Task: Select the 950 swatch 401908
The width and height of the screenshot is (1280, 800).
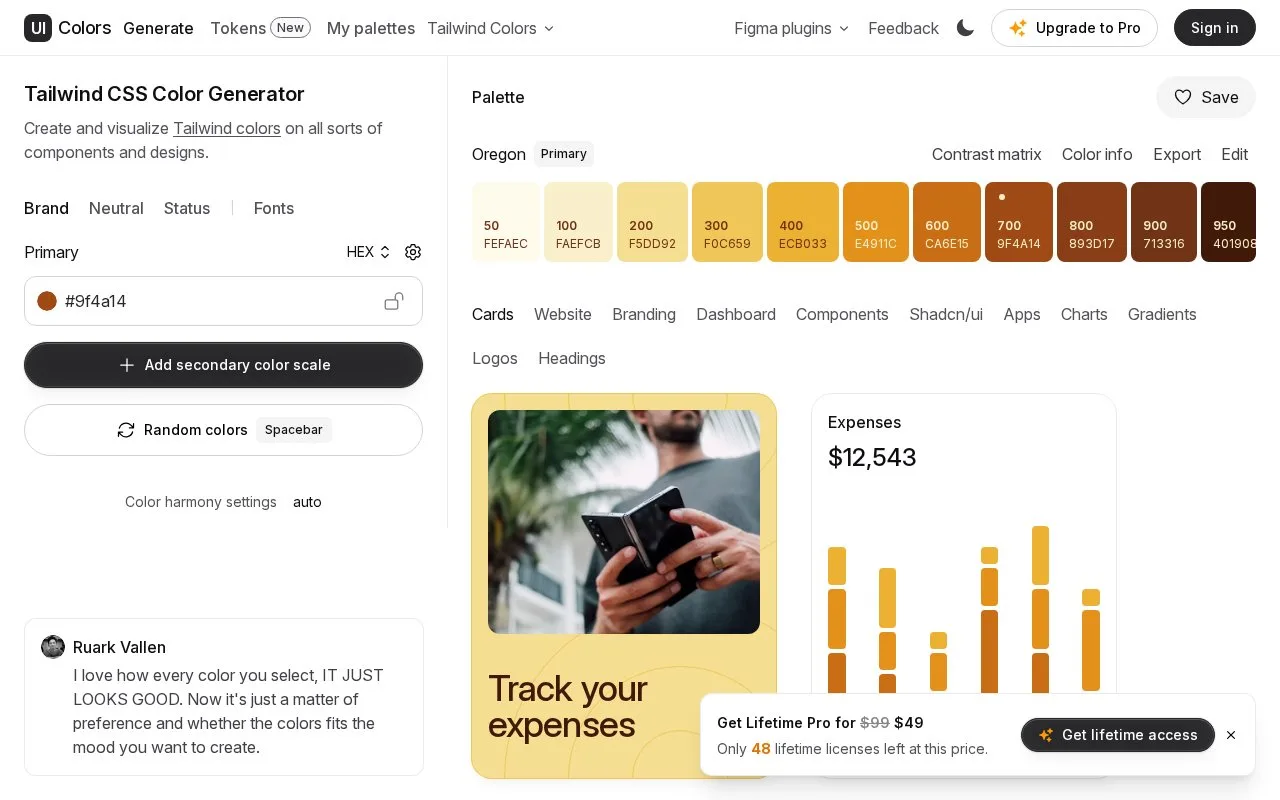Action: (x=1228, y=222)
